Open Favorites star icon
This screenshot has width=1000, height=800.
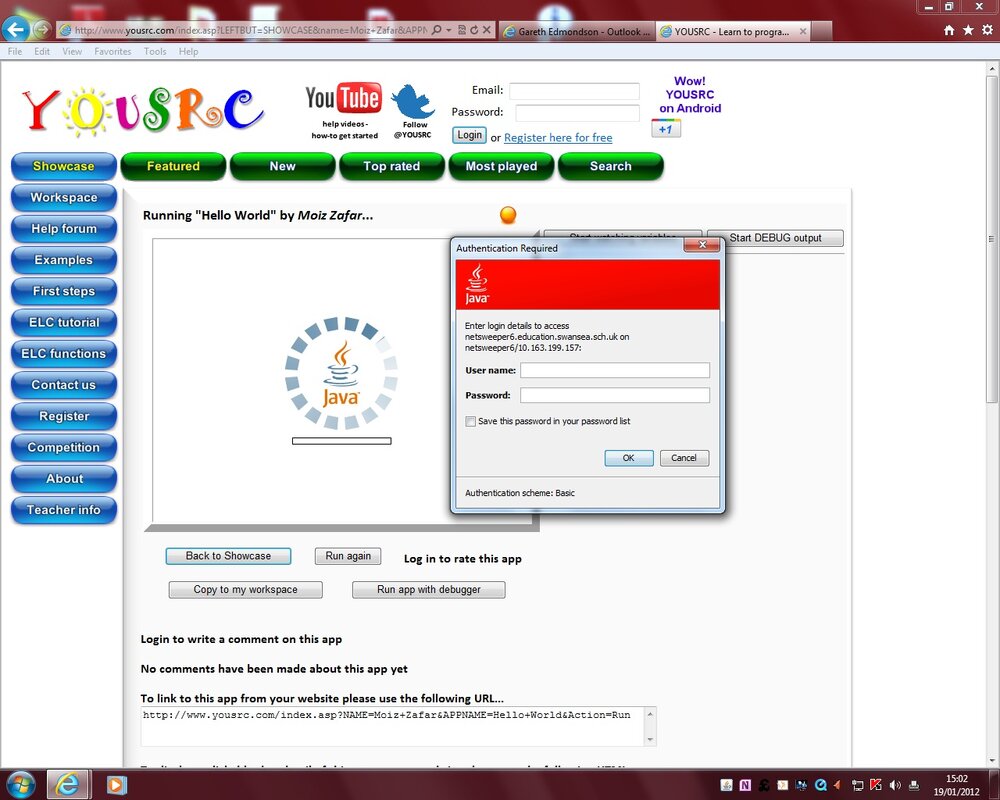click(968, 30)
